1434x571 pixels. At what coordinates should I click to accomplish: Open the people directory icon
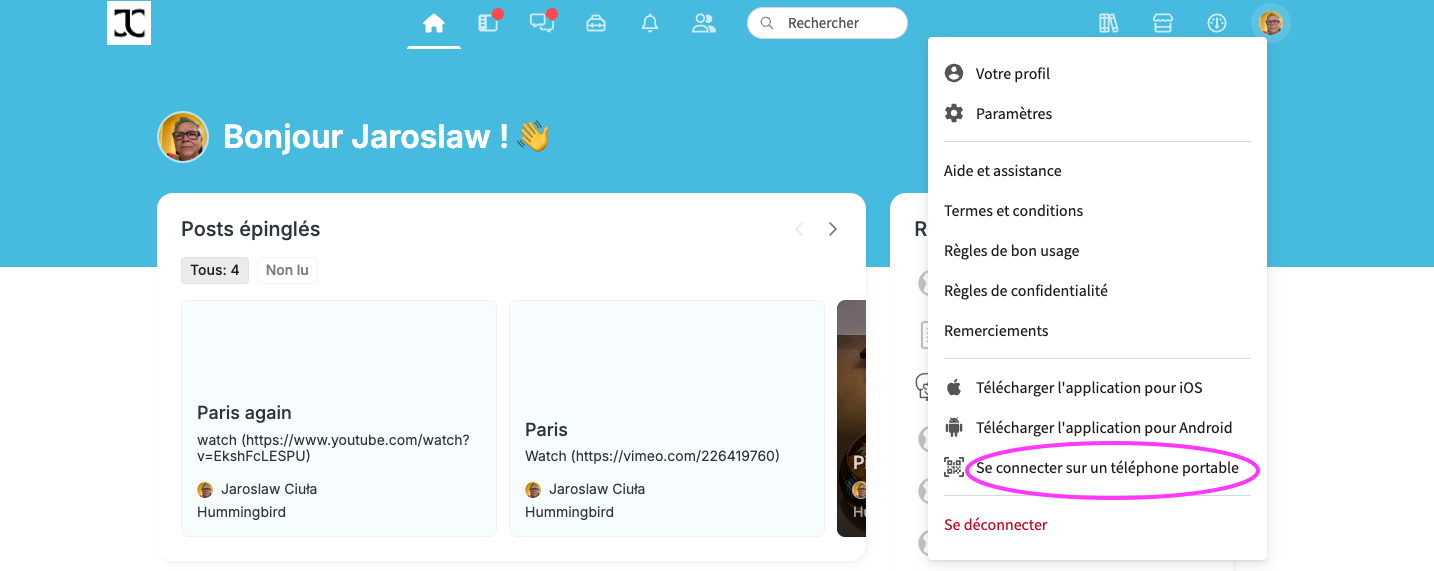704,23
